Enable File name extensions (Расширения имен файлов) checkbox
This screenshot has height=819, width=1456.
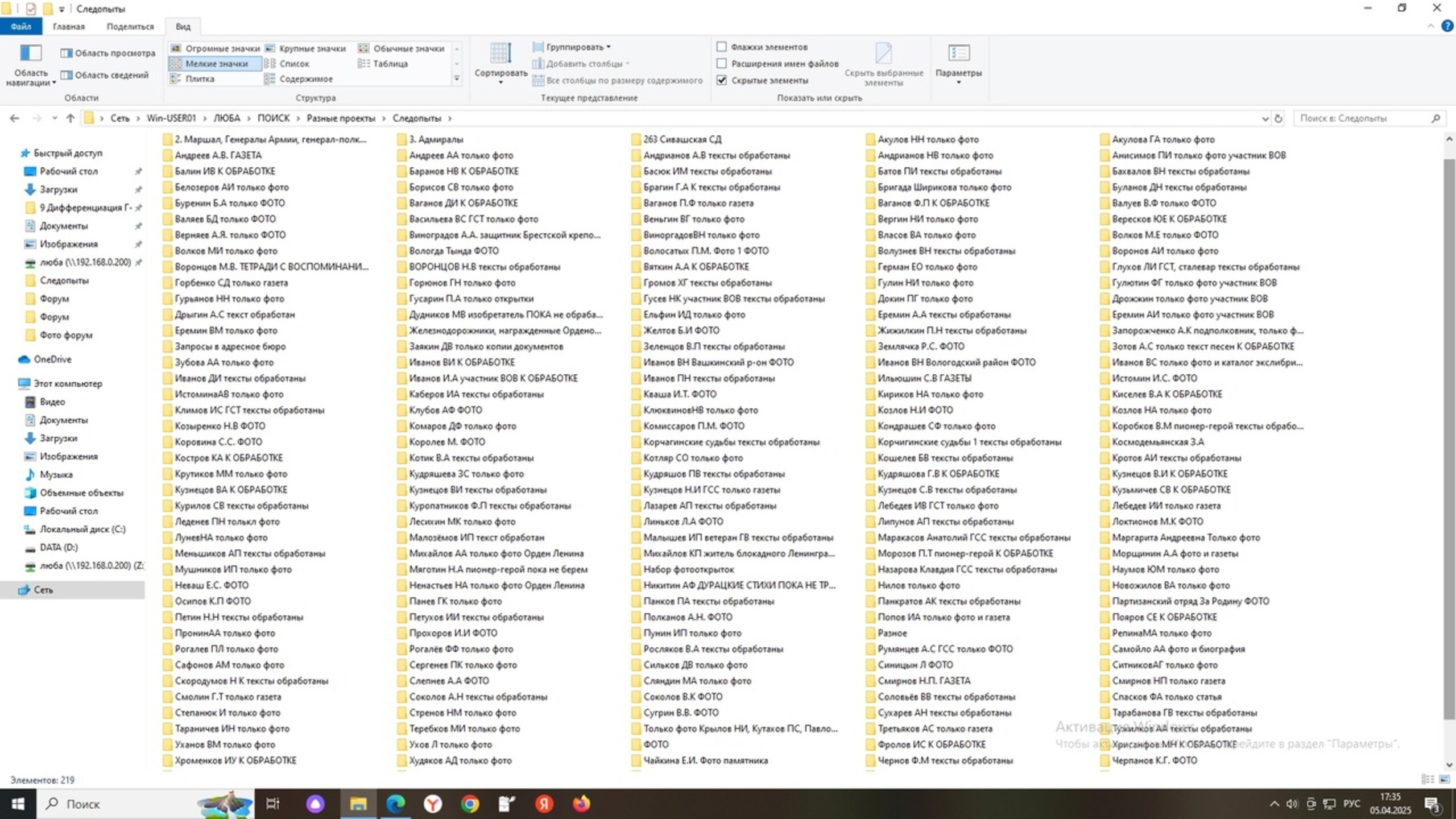tap(722, 63)
